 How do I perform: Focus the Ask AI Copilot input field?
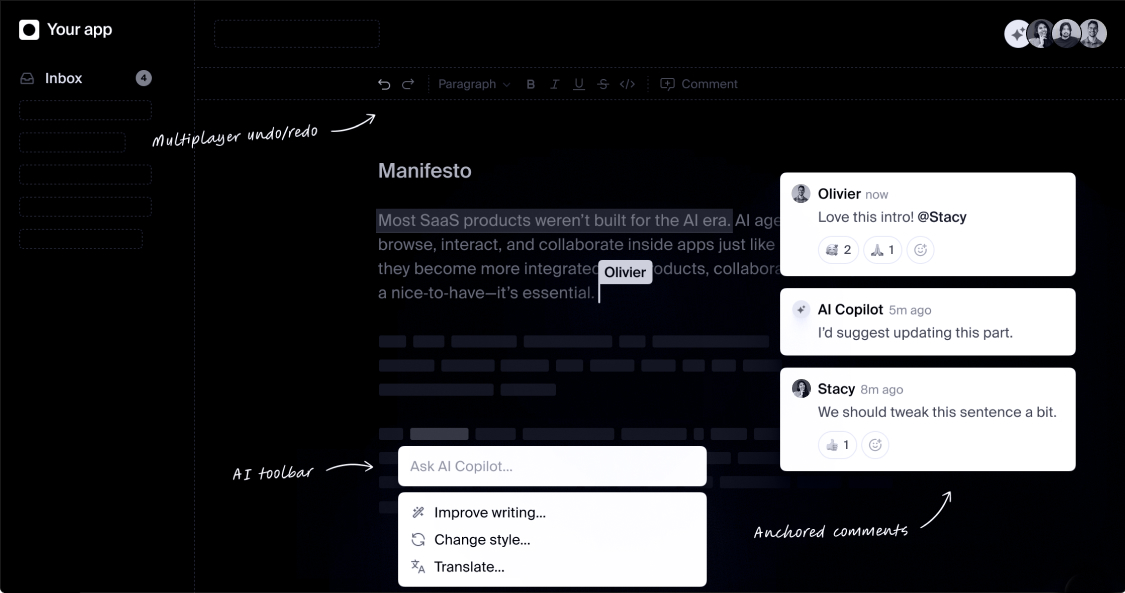click(x=552, y=466)
